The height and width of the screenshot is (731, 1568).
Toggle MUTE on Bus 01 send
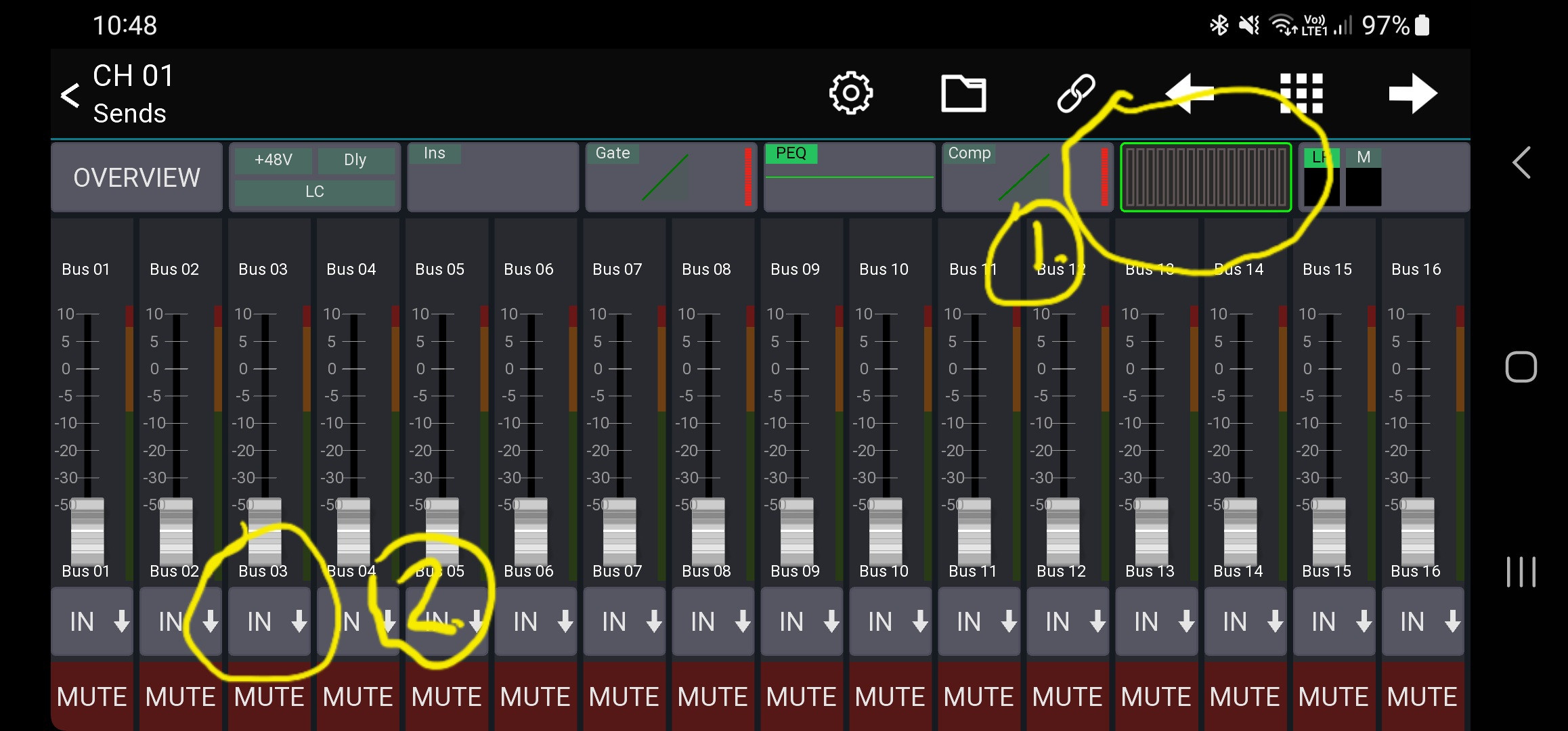tap(91, 696)
